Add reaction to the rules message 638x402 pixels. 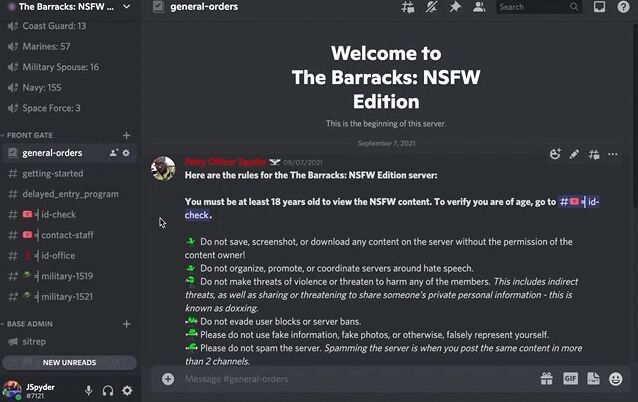click(555, 154)
